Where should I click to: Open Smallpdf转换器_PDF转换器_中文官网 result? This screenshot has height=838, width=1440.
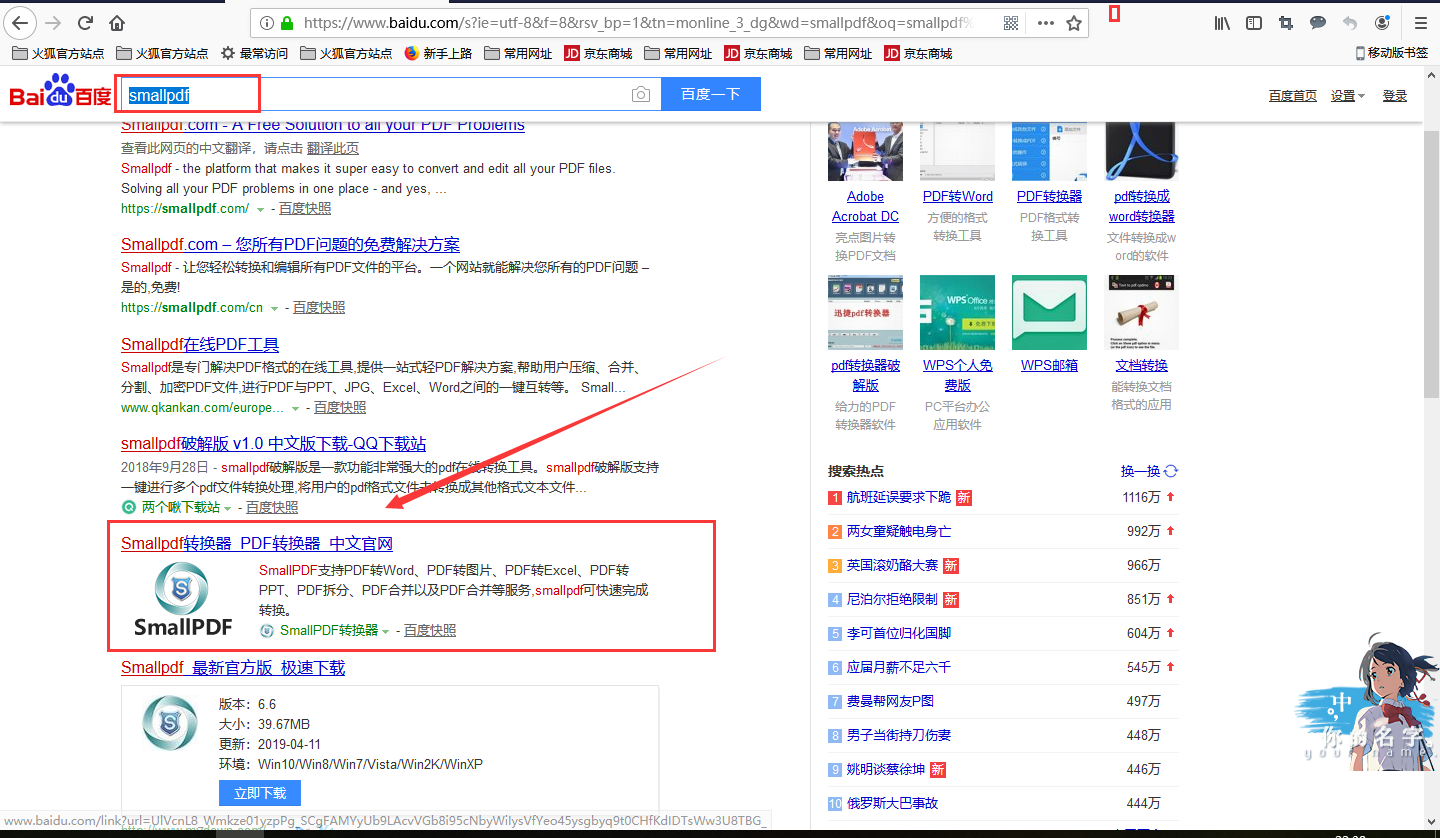(x=257, y=544)
